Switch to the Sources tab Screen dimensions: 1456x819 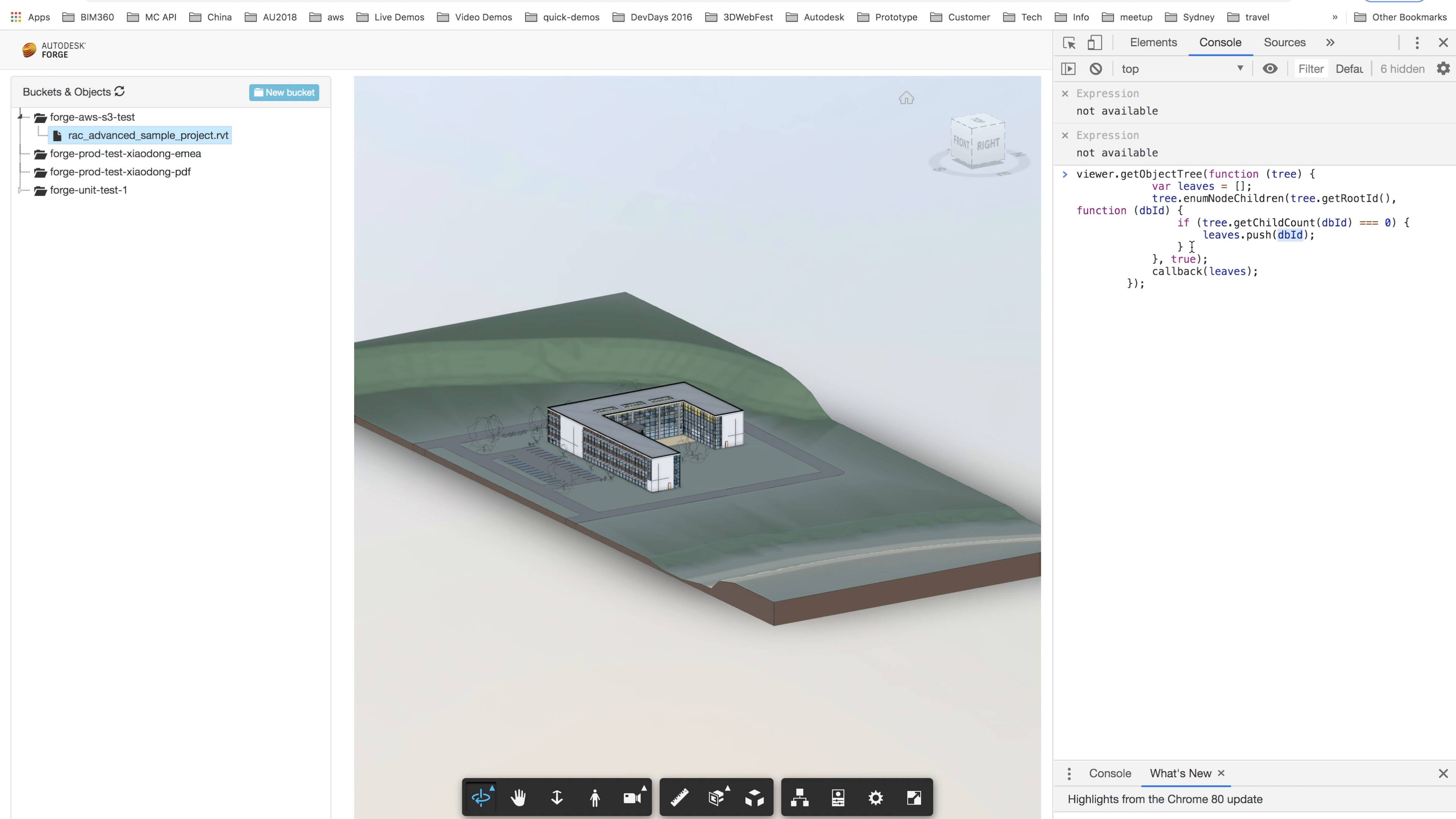point(1284,42)
